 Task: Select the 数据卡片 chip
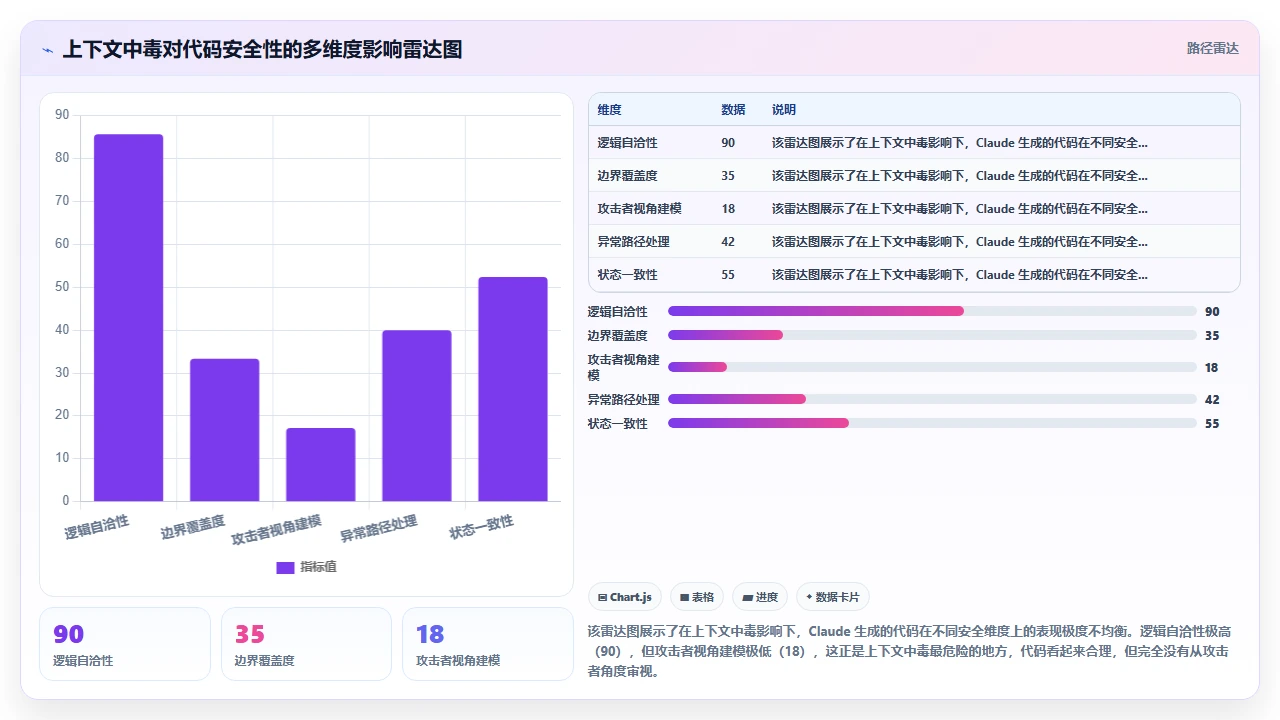pos(833,597)
